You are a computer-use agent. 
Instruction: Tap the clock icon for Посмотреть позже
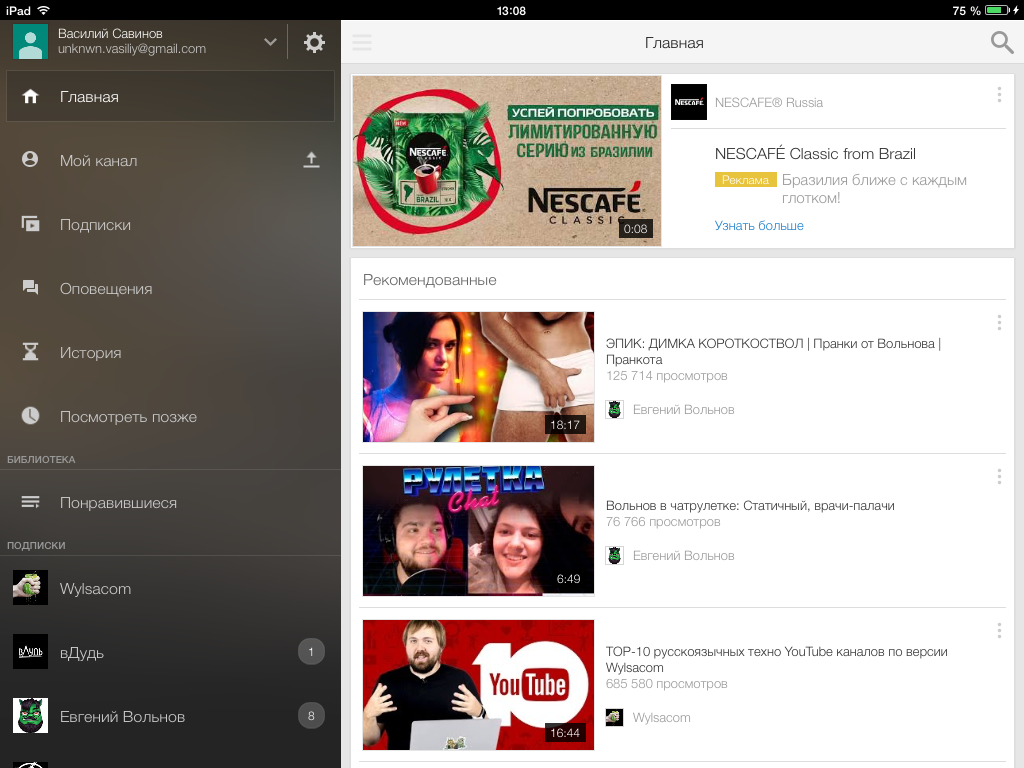click(x=31, y=416)
